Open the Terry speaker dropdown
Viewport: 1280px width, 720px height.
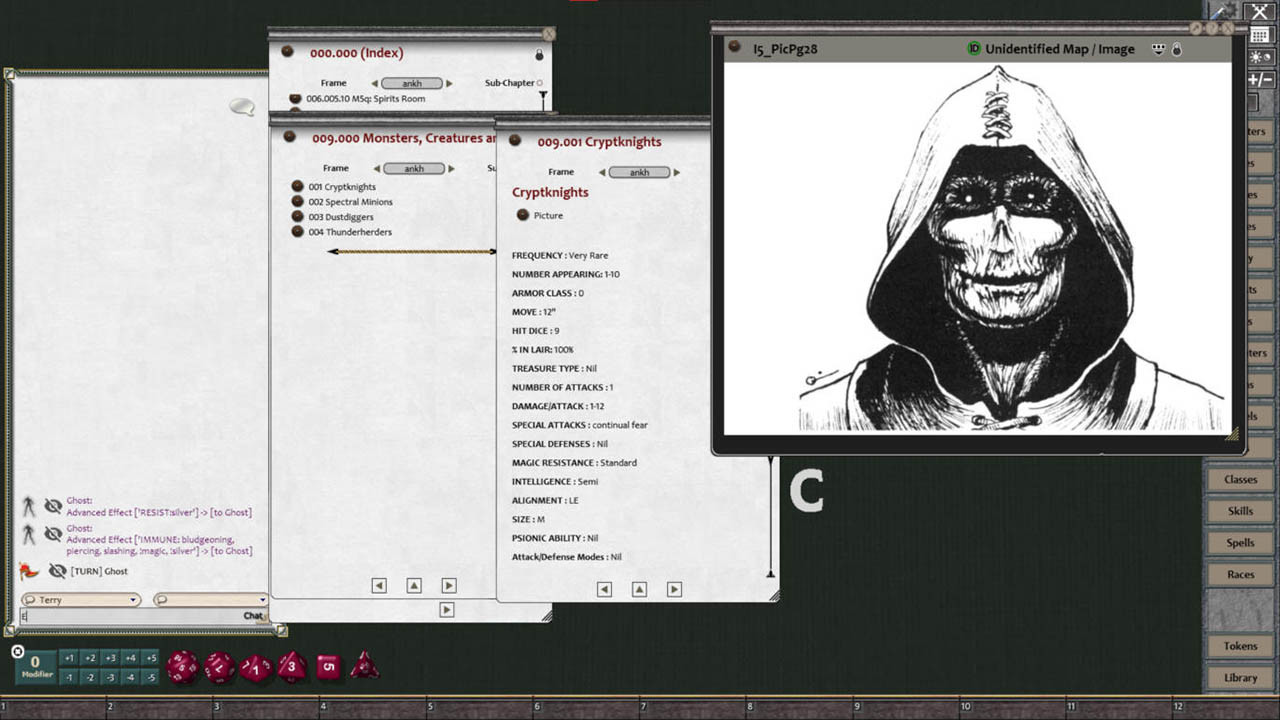tap(80, 598)
